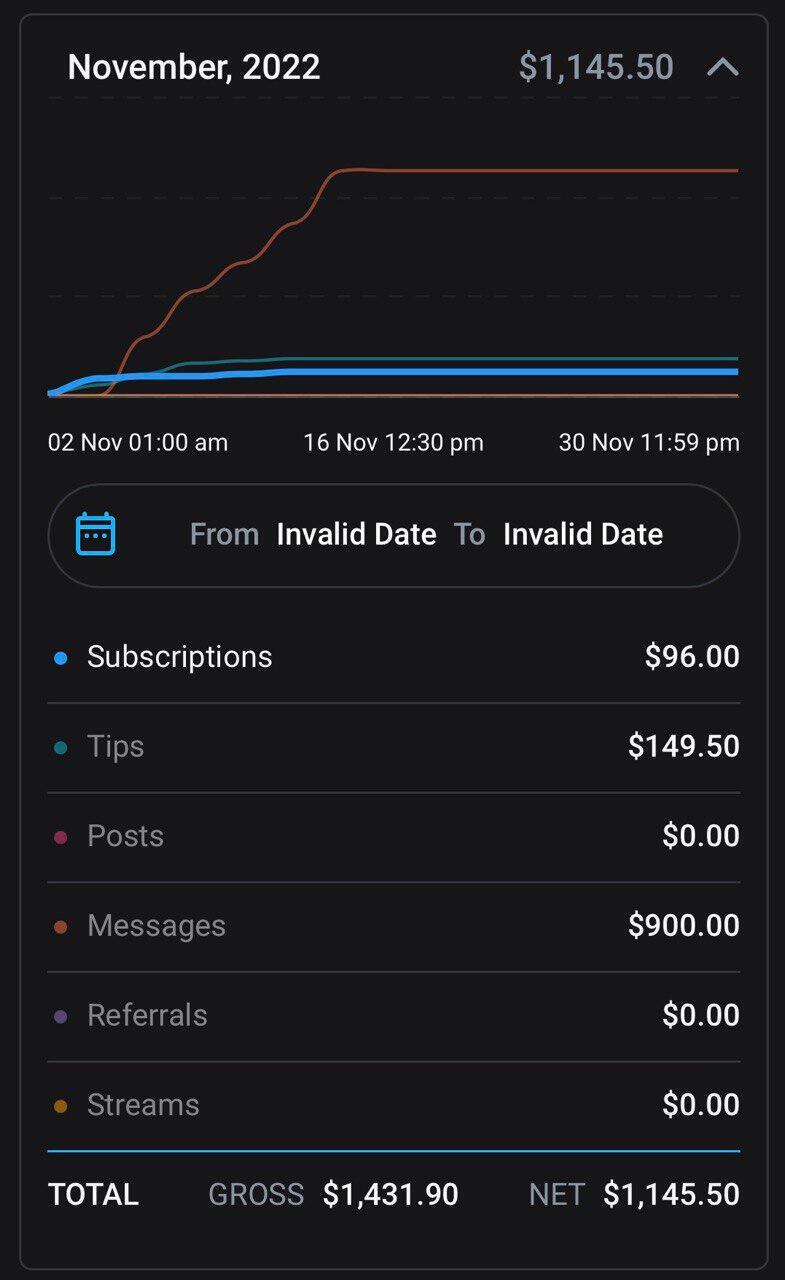Click the 16 Nov 12:30 pm axis label

click(393, 442)
